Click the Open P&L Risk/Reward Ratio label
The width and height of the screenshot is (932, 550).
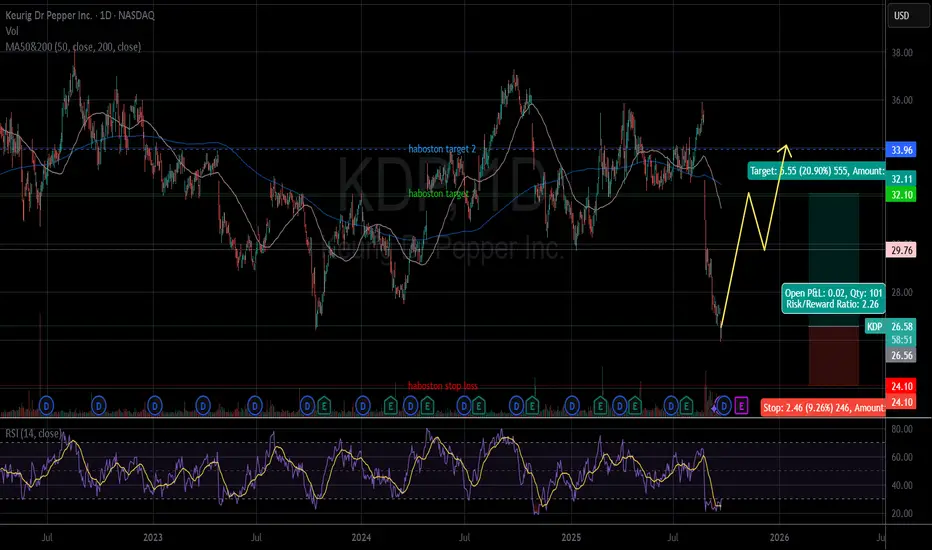pyautogui.click(x=833, y=298)
